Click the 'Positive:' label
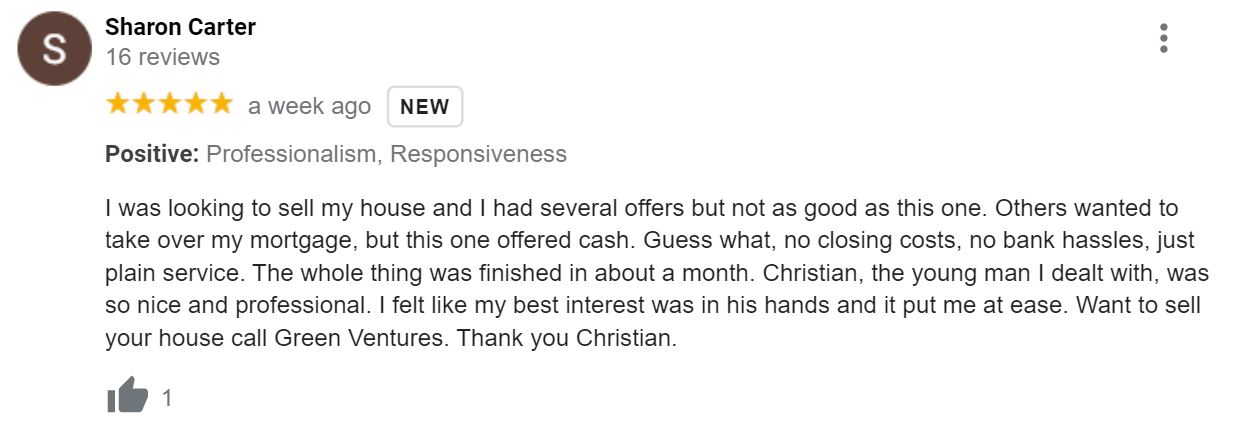 152,154
